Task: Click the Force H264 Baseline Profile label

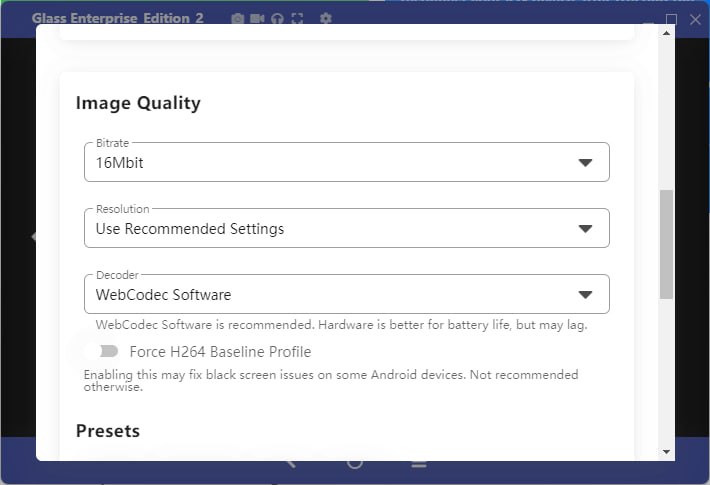Action: click(x=220, y=352)
